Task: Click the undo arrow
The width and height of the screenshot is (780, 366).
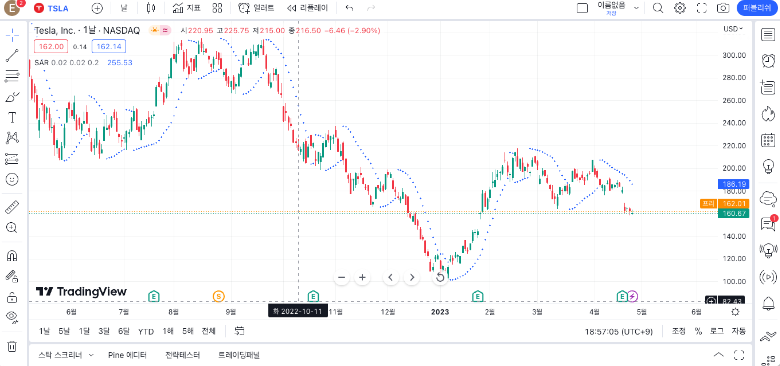Action: 349,8
